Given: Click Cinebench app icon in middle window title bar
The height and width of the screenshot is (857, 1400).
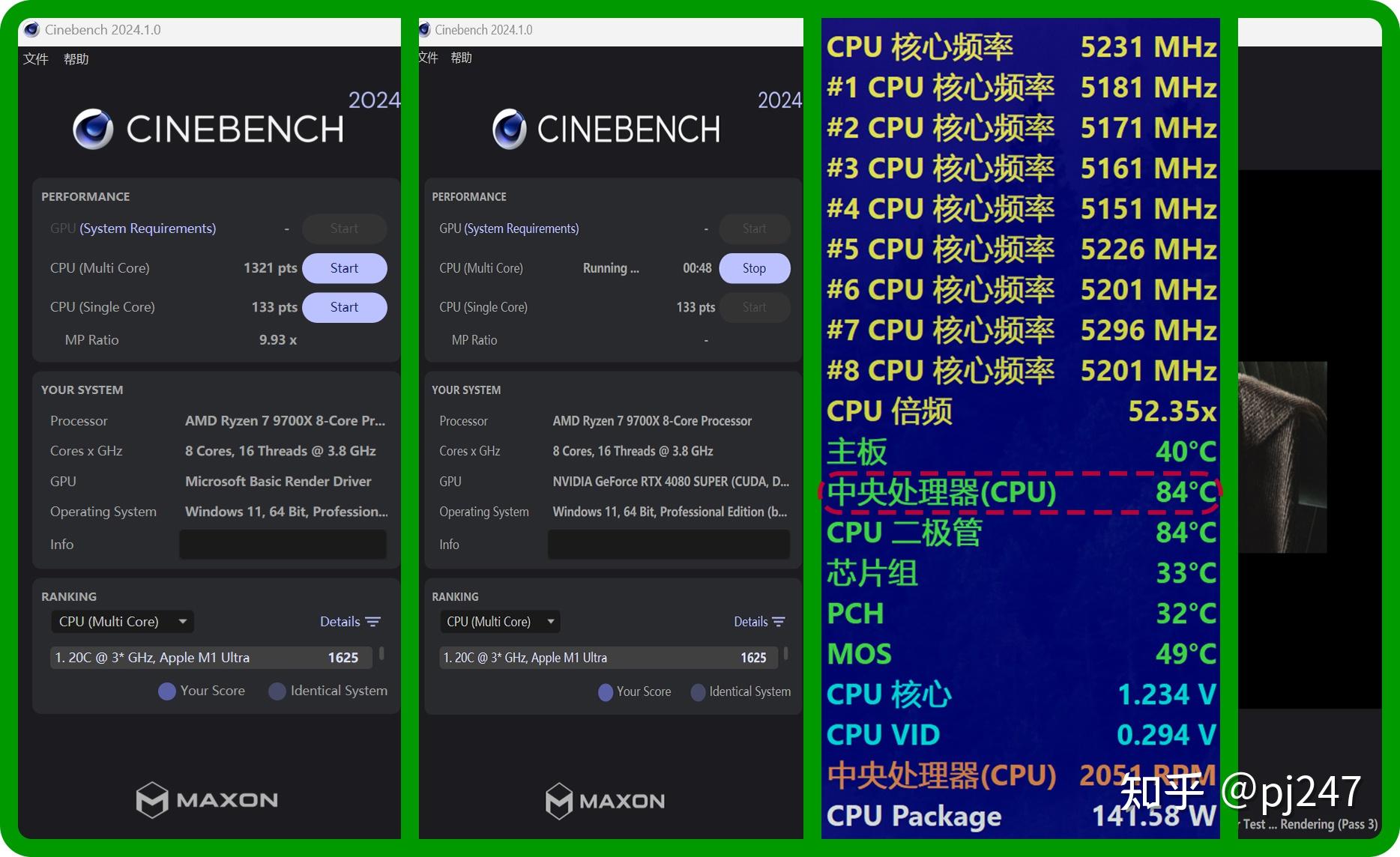Looking at the screenshot, I should pos(425,30).
